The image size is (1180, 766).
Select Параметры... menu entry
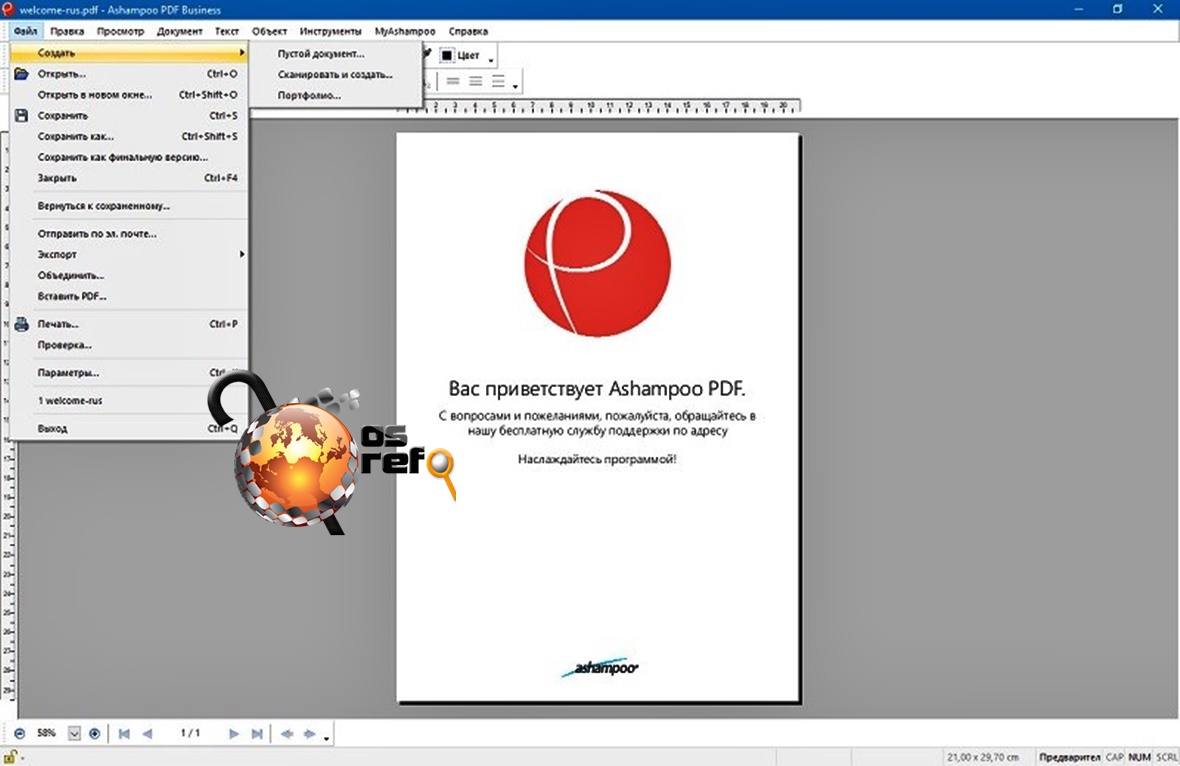pos(129,372)
